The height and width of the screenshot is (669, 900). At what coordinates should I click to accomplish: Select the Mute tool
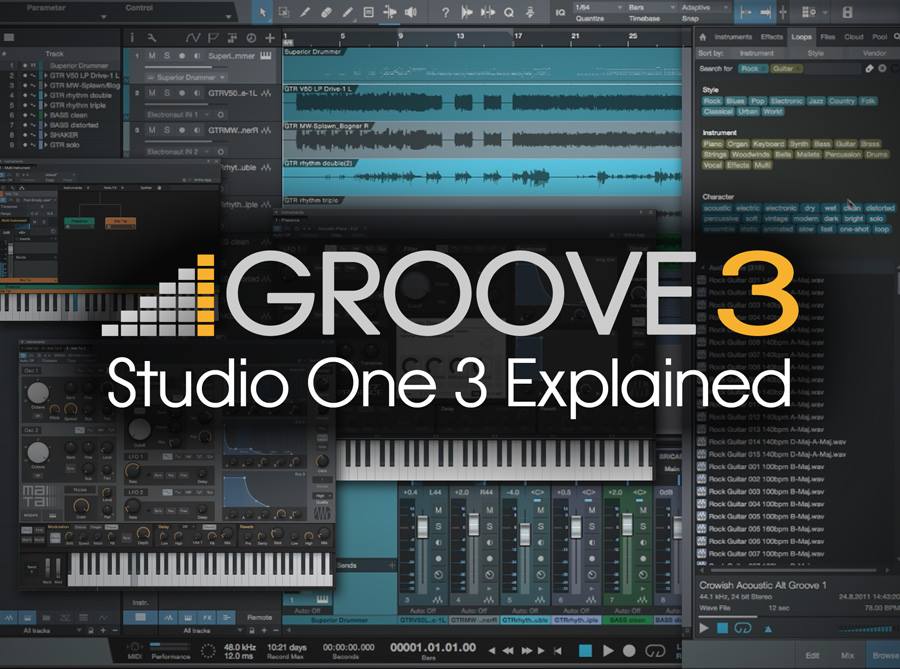[x=368, y=12]
